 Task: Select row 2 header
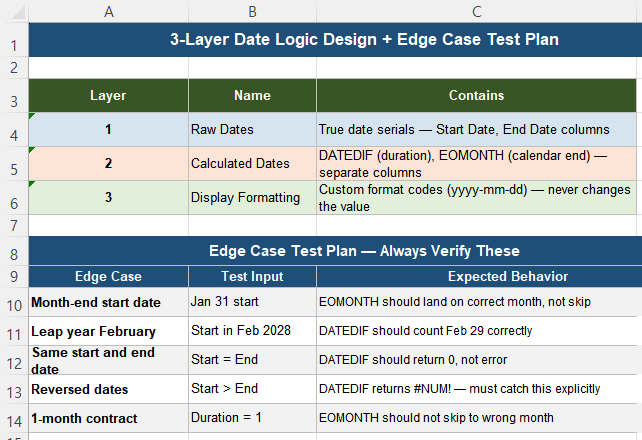tap(14, 68)
